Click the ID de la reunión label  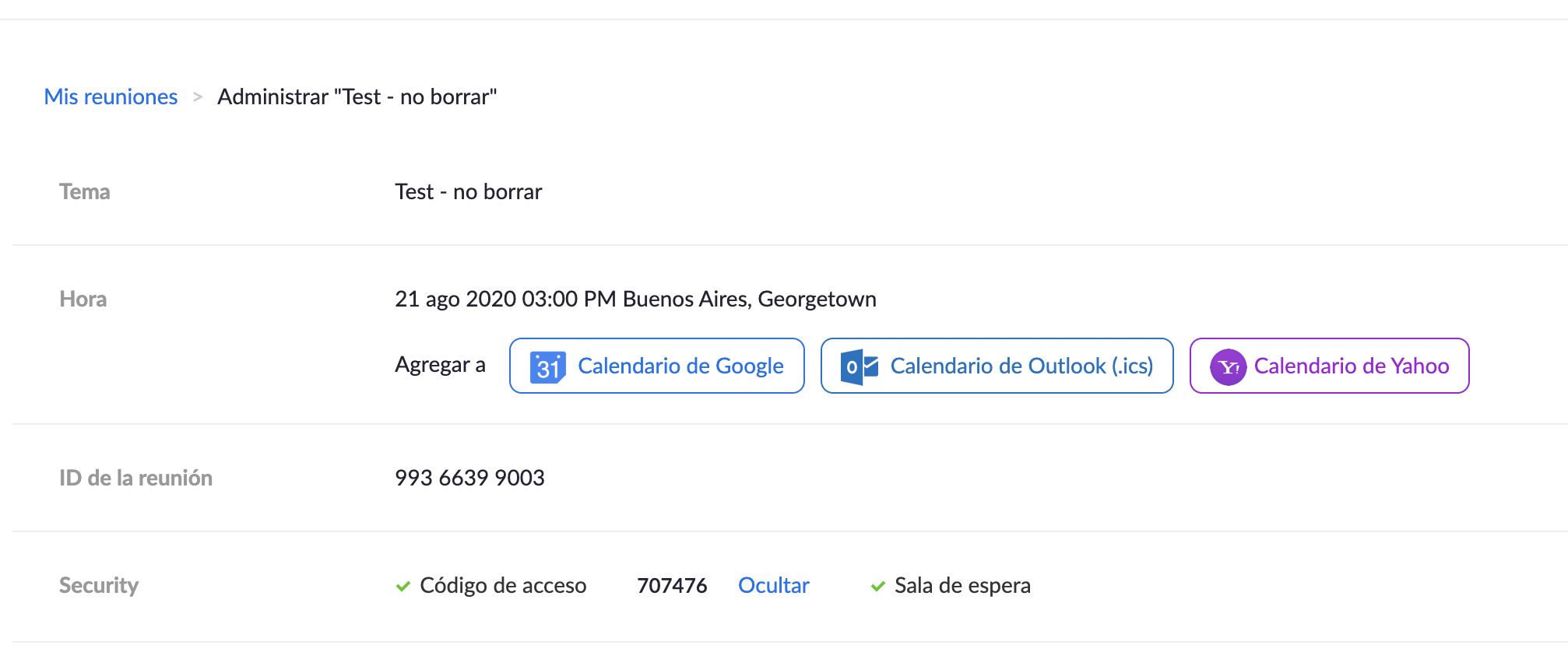[x=135, y=478]
